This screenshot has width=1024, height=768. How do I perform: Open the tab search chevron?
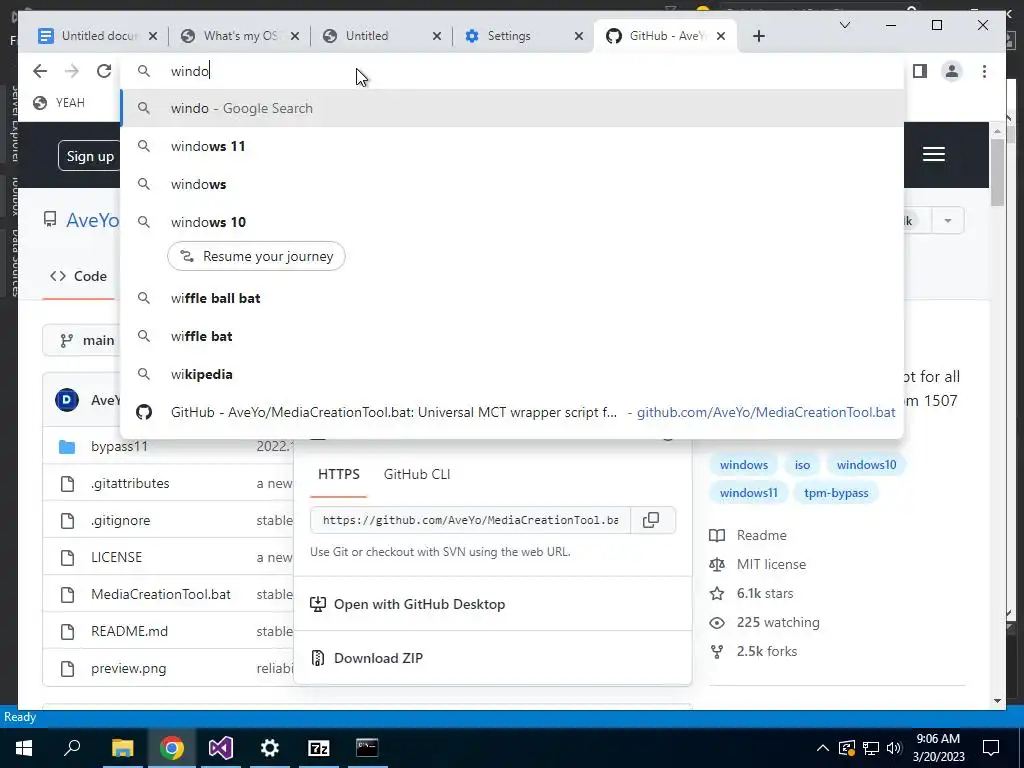(x=844, y=25)
